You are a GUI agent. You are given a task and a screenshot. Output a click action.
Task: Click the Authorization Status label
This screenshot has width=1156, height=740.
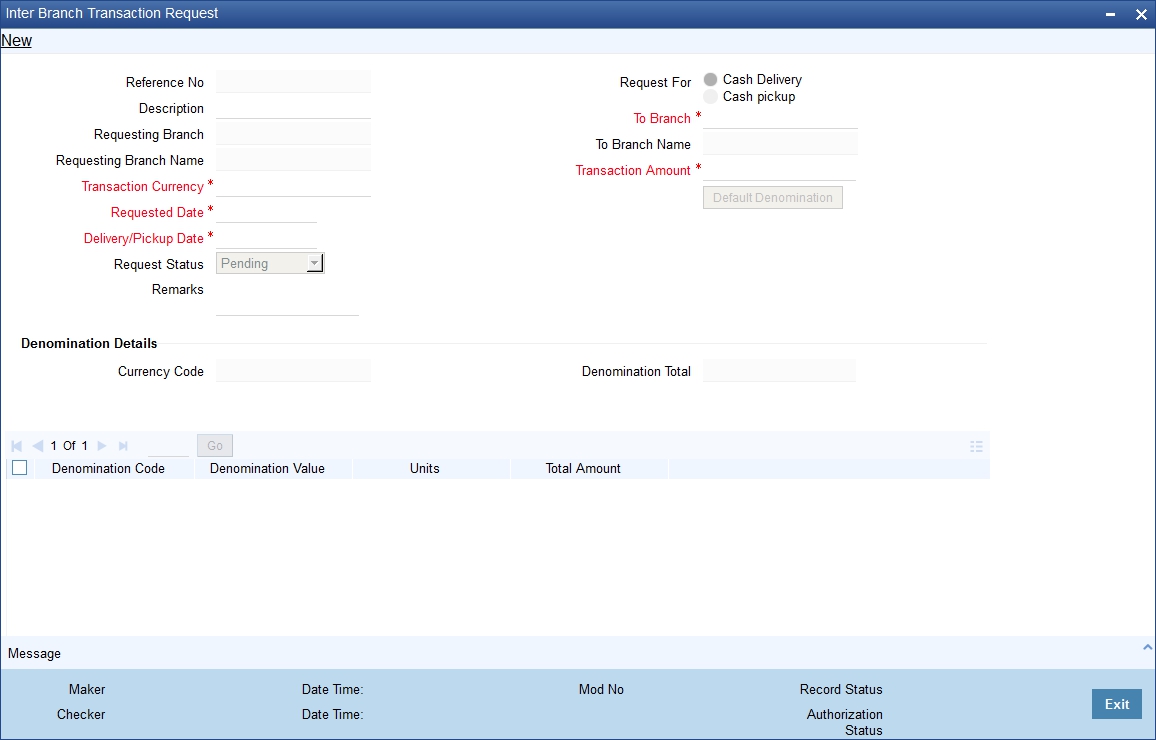[845, 722]
